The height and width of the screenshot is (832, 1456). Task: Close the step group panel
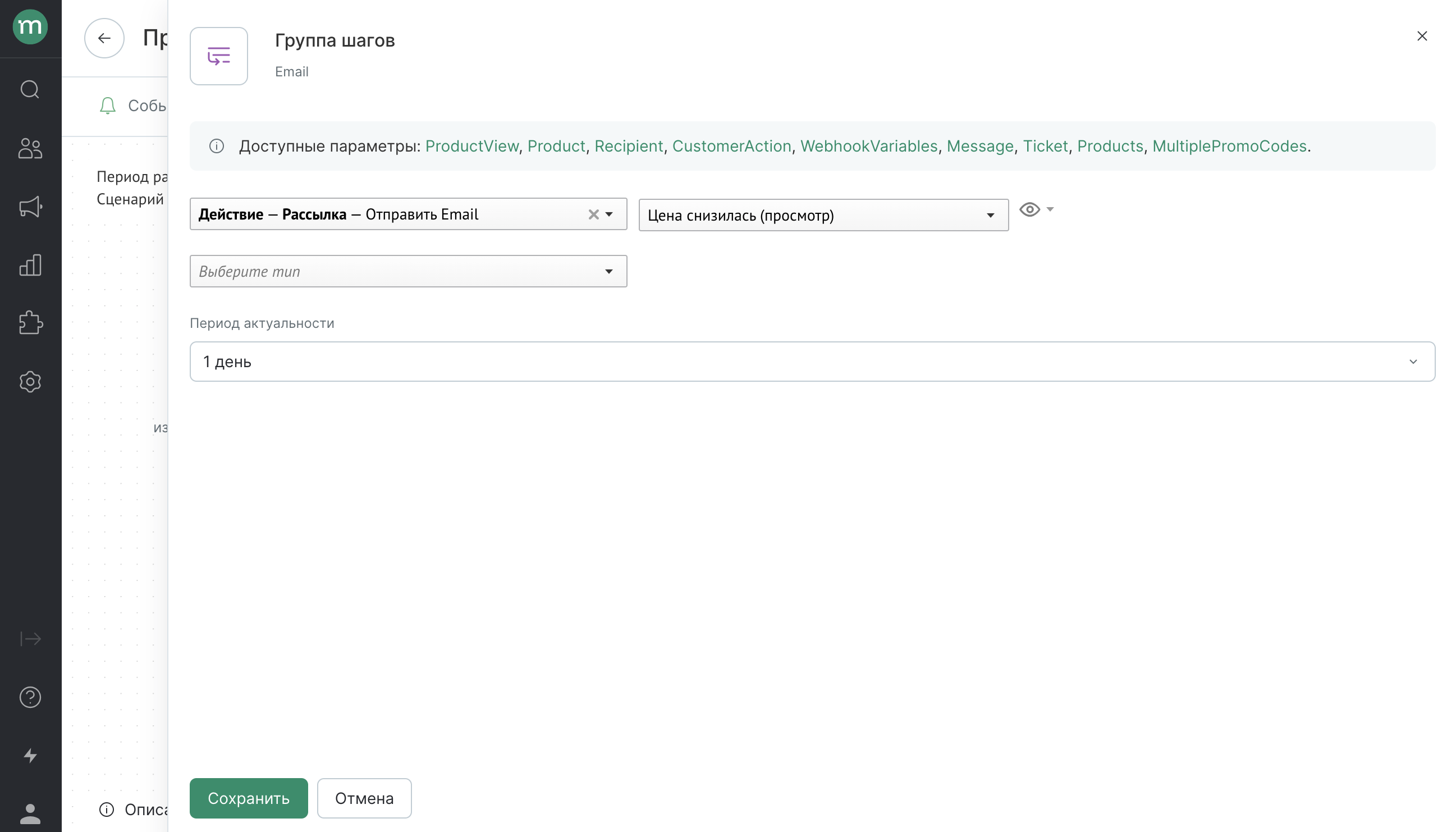click(1422, 36)
